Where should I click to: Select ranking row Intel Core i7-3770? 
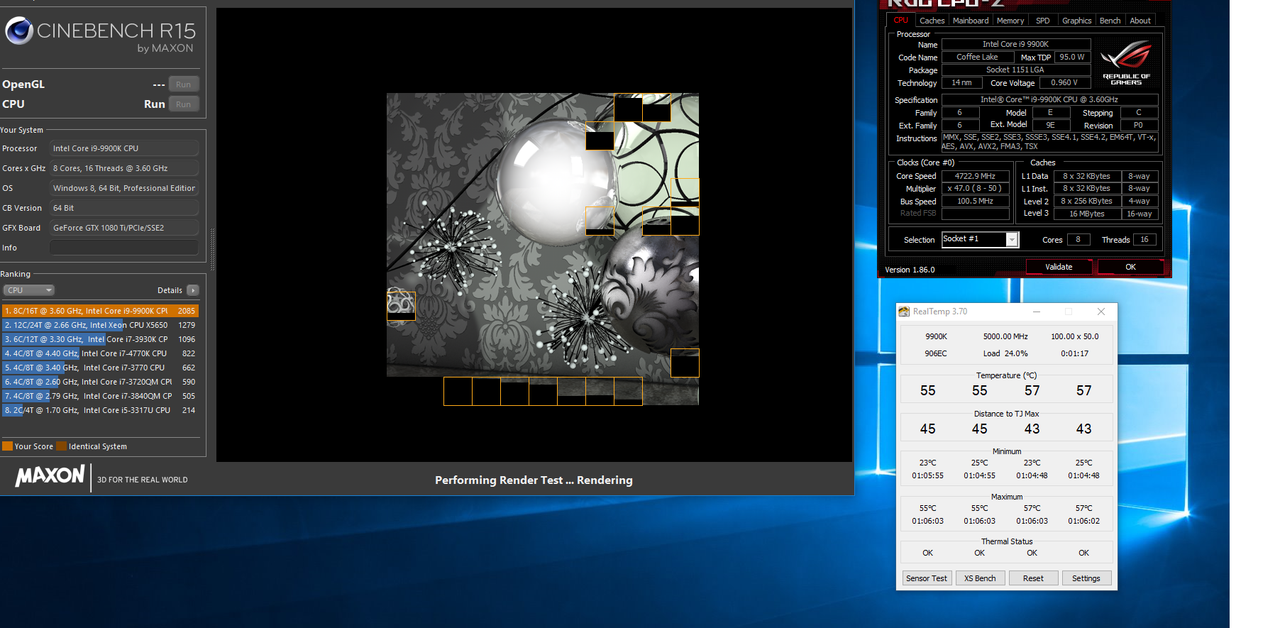coord(100,367)
